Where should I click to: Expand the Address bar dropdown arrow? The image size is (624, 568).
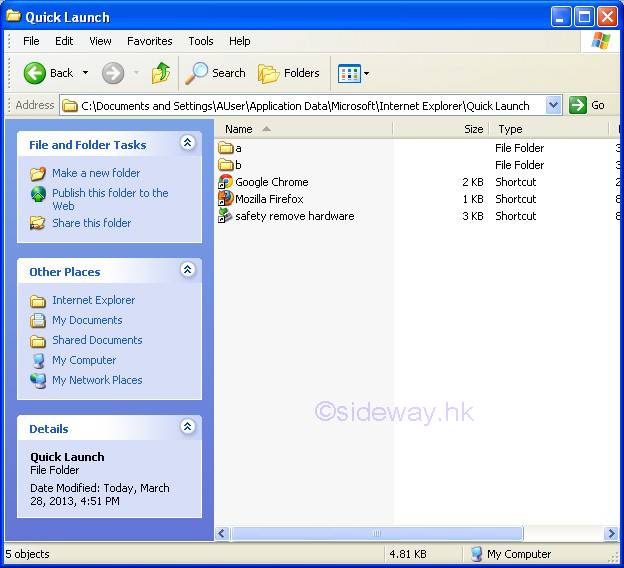point(554,105)
